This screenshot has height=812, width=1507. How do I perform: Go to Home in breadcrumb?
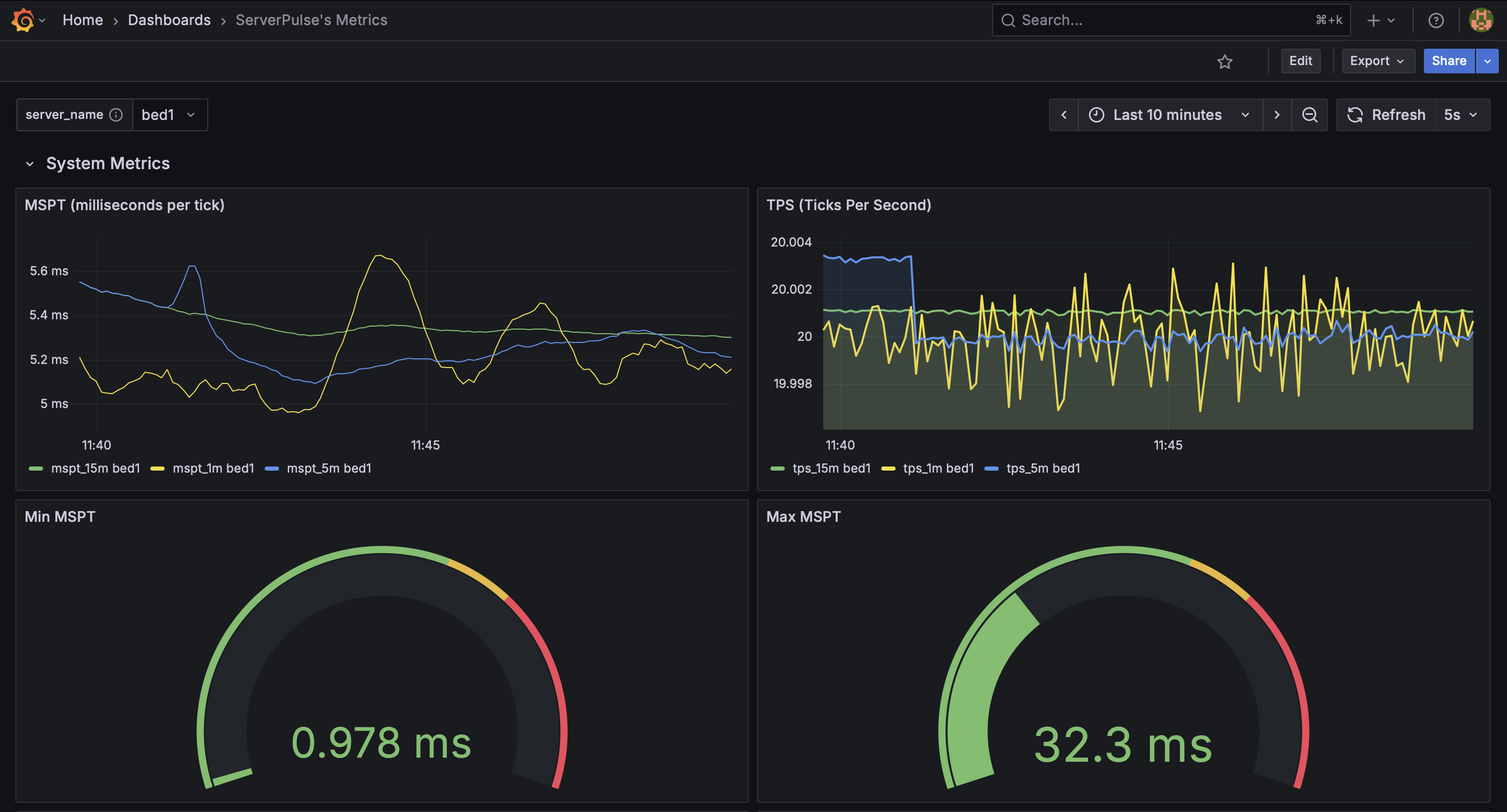click(83, 20)
